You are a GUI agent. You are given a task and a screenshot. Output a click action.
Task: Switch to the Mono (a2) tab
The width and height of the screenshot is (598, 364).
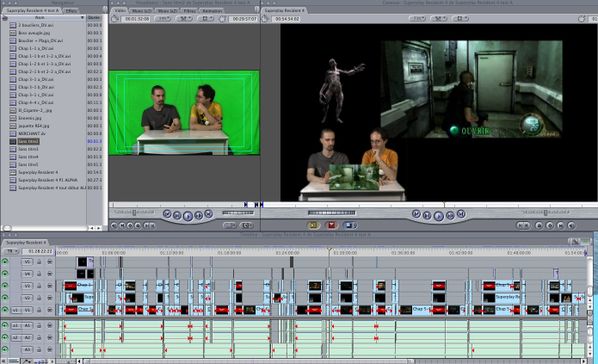coord(167,11)
